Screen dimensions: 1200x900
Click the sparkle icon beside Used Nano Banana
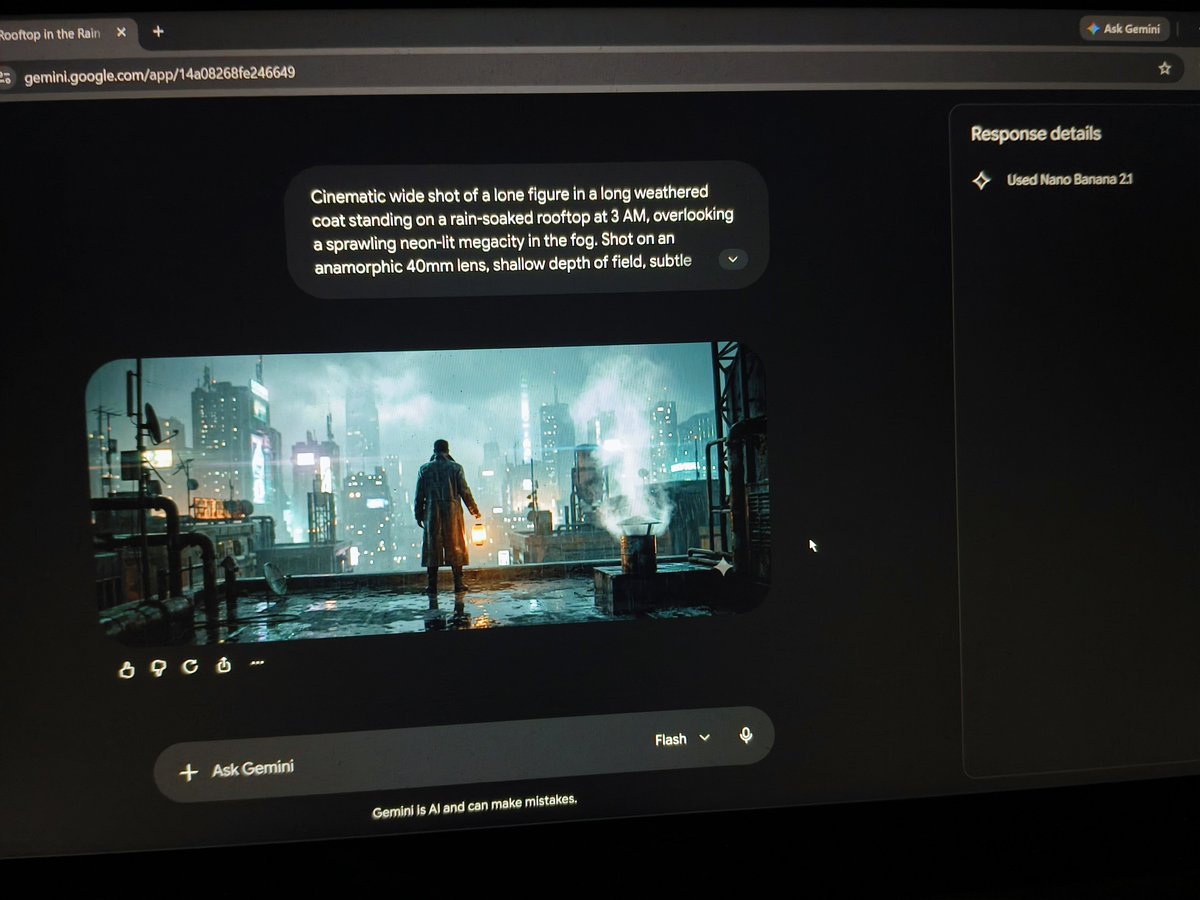tap(982, 180)
